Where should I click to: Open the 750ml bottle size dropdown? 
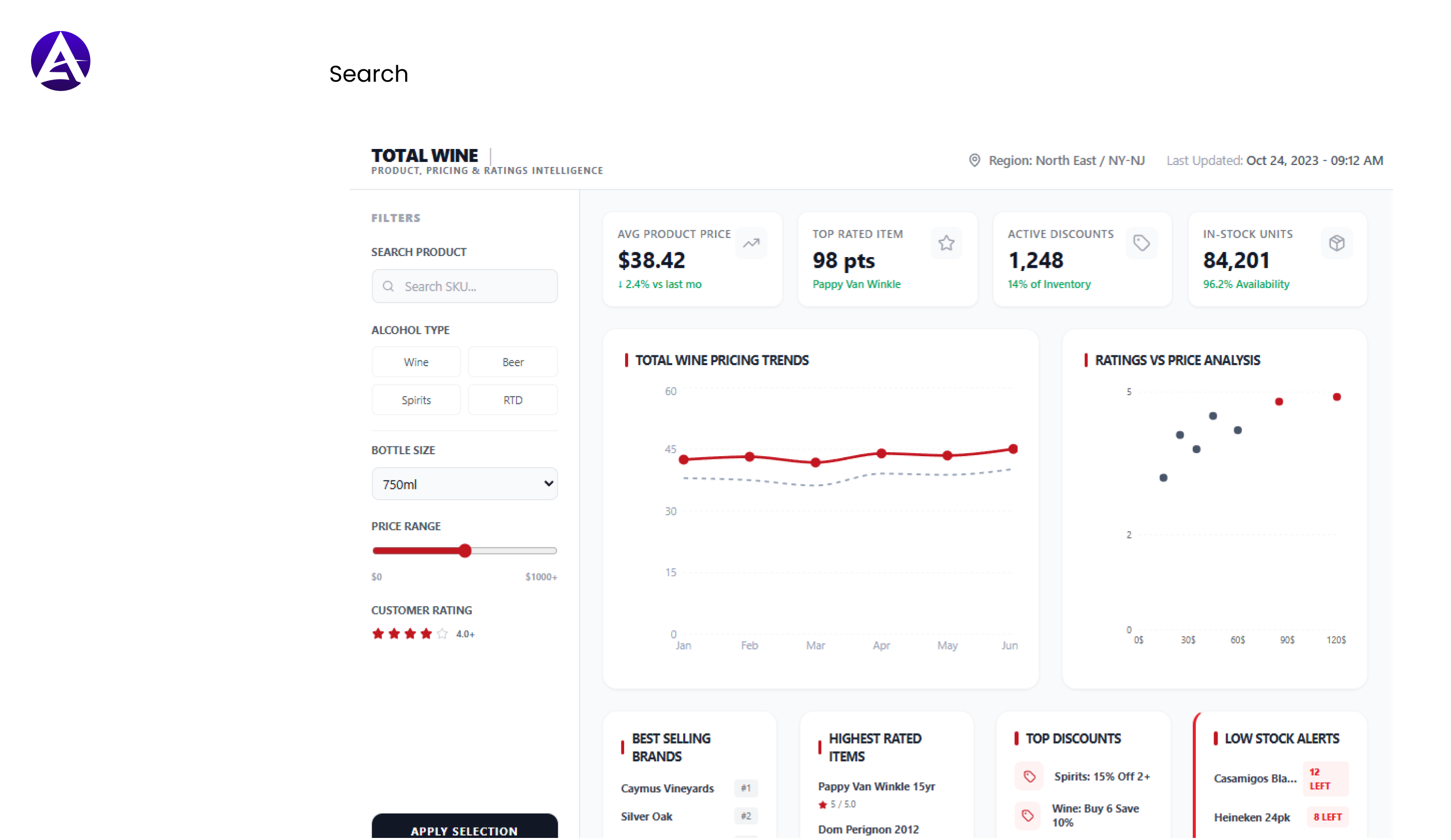click(464, 484)
